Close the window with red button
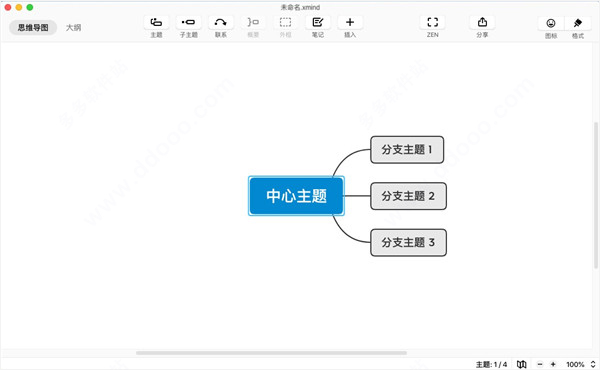This screenshot has height=370, width=600. pyautogui.click(x=8, y=7)
